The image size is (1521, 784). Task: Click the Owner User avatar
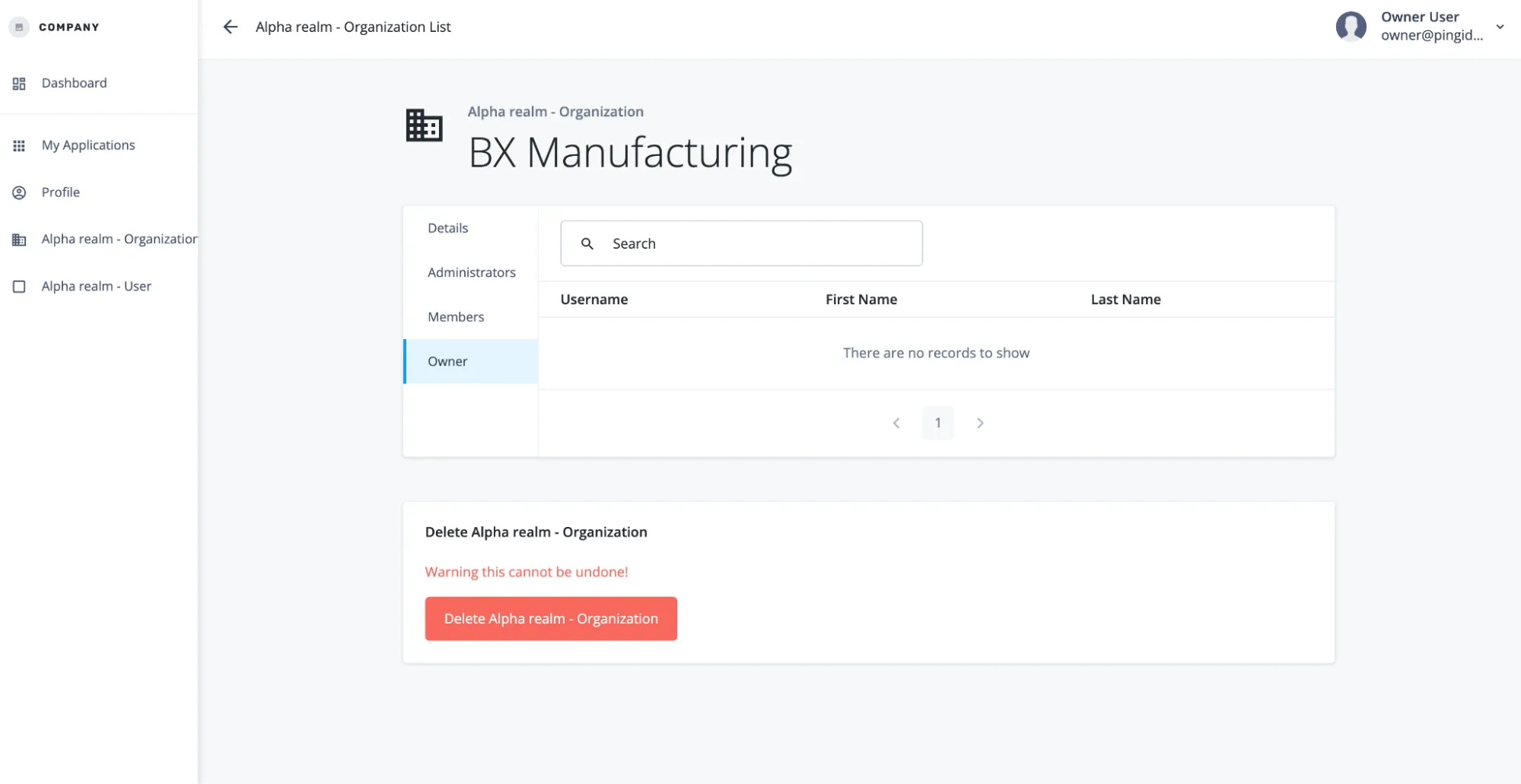(x=1351, y=27)
